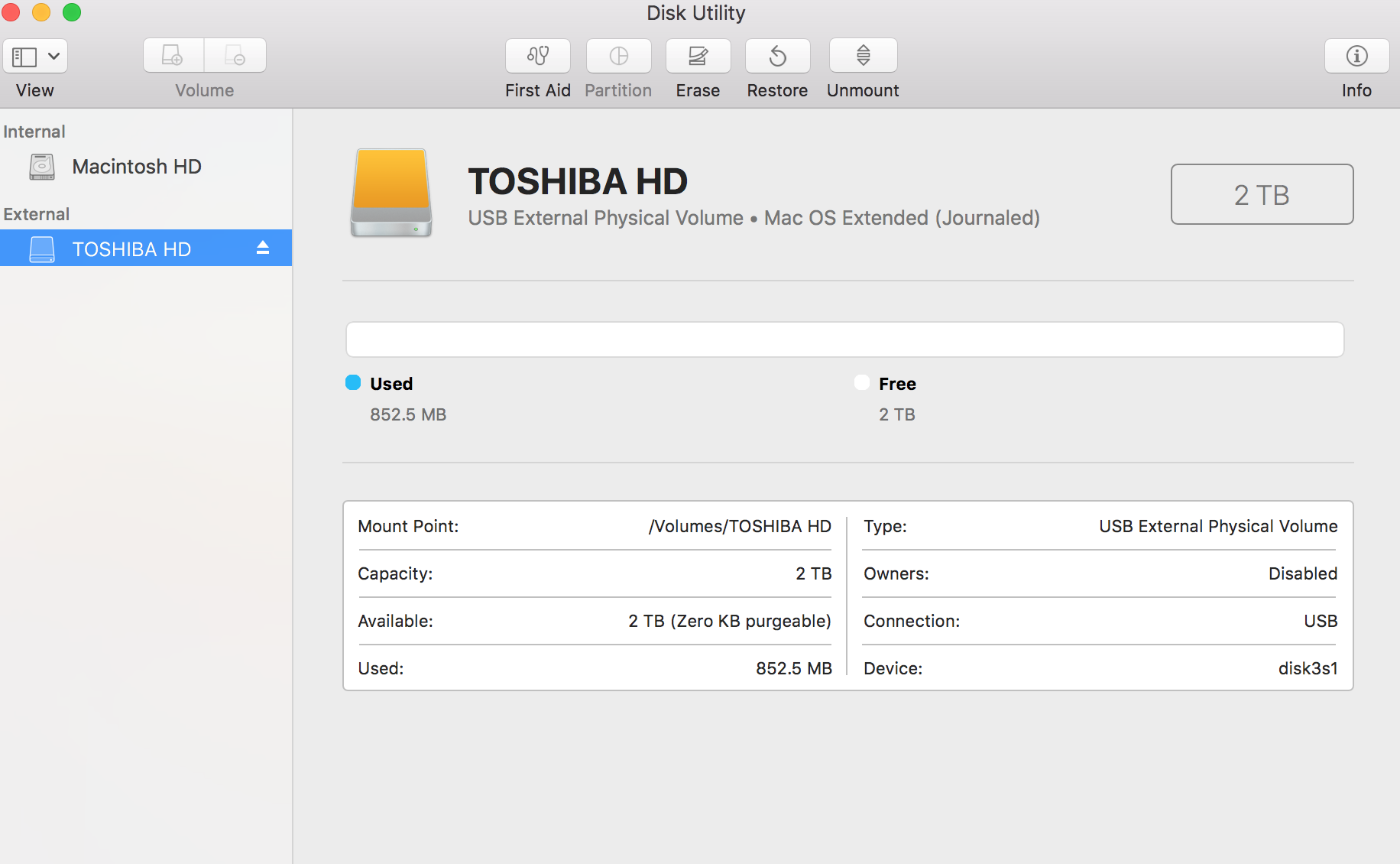The height and width of the screenshot is (864, 1400).
Task: Eject TOSHIBA HD using eject icon
Action: pyautogui.click(x=263, y=248)
